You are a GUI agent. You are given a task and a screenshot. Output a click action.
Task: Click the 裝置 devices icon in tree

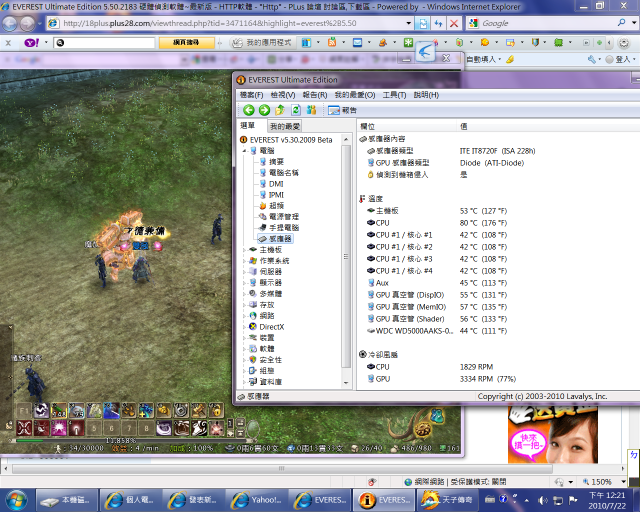point(253,338)
